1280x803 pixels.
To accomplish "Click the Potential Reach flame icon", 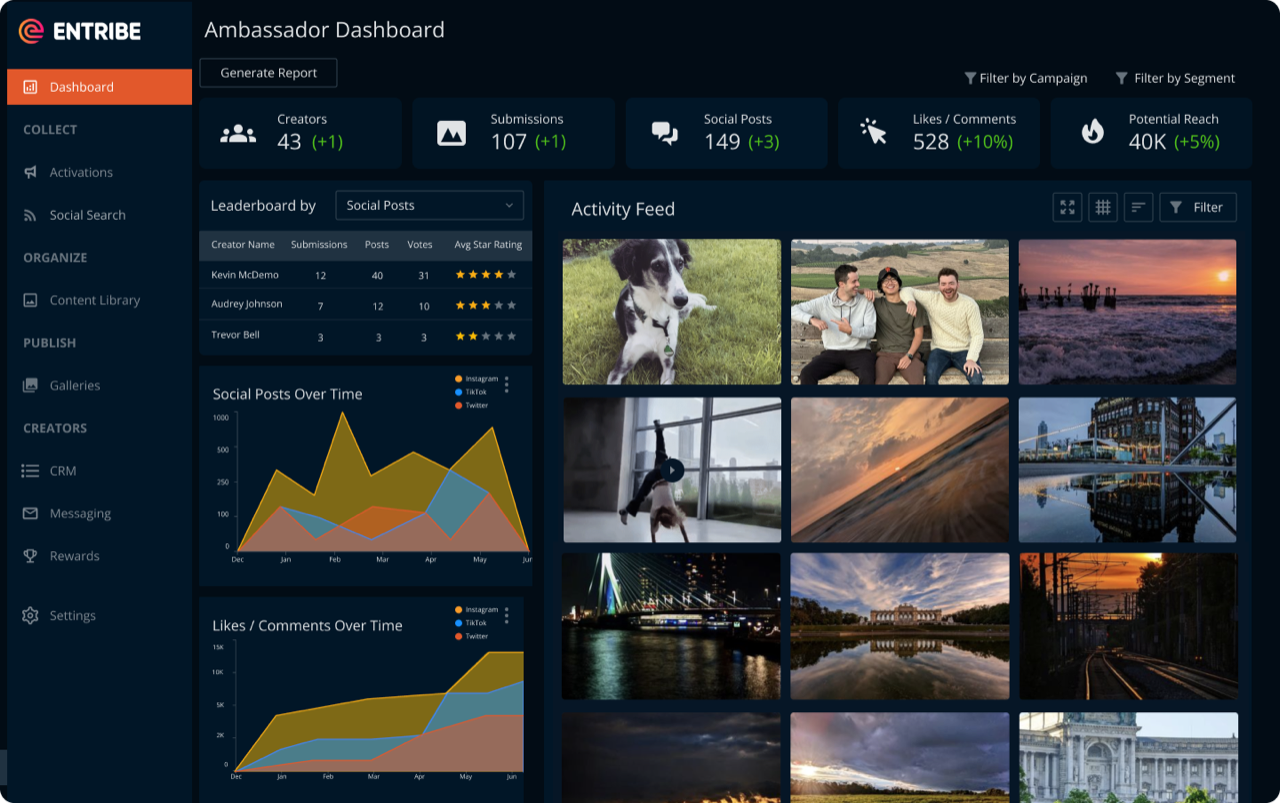I will pos(1093,132).
